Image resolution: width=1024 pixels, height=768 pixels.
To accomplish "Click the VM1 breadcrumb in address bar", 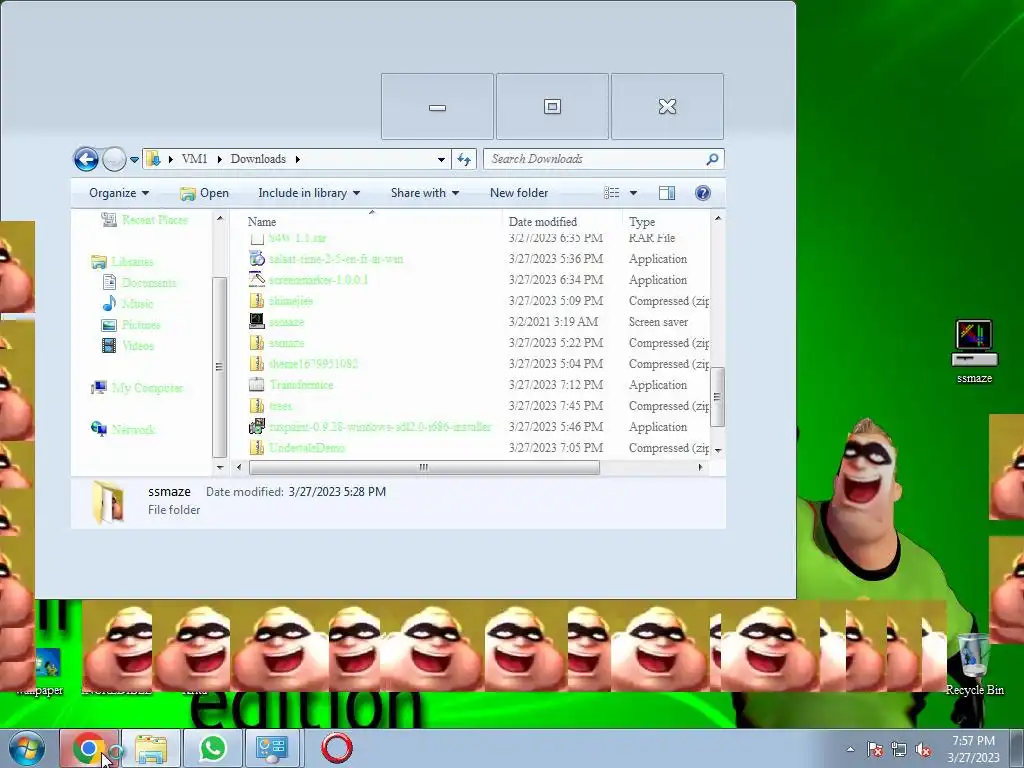I will coord(195,159).
